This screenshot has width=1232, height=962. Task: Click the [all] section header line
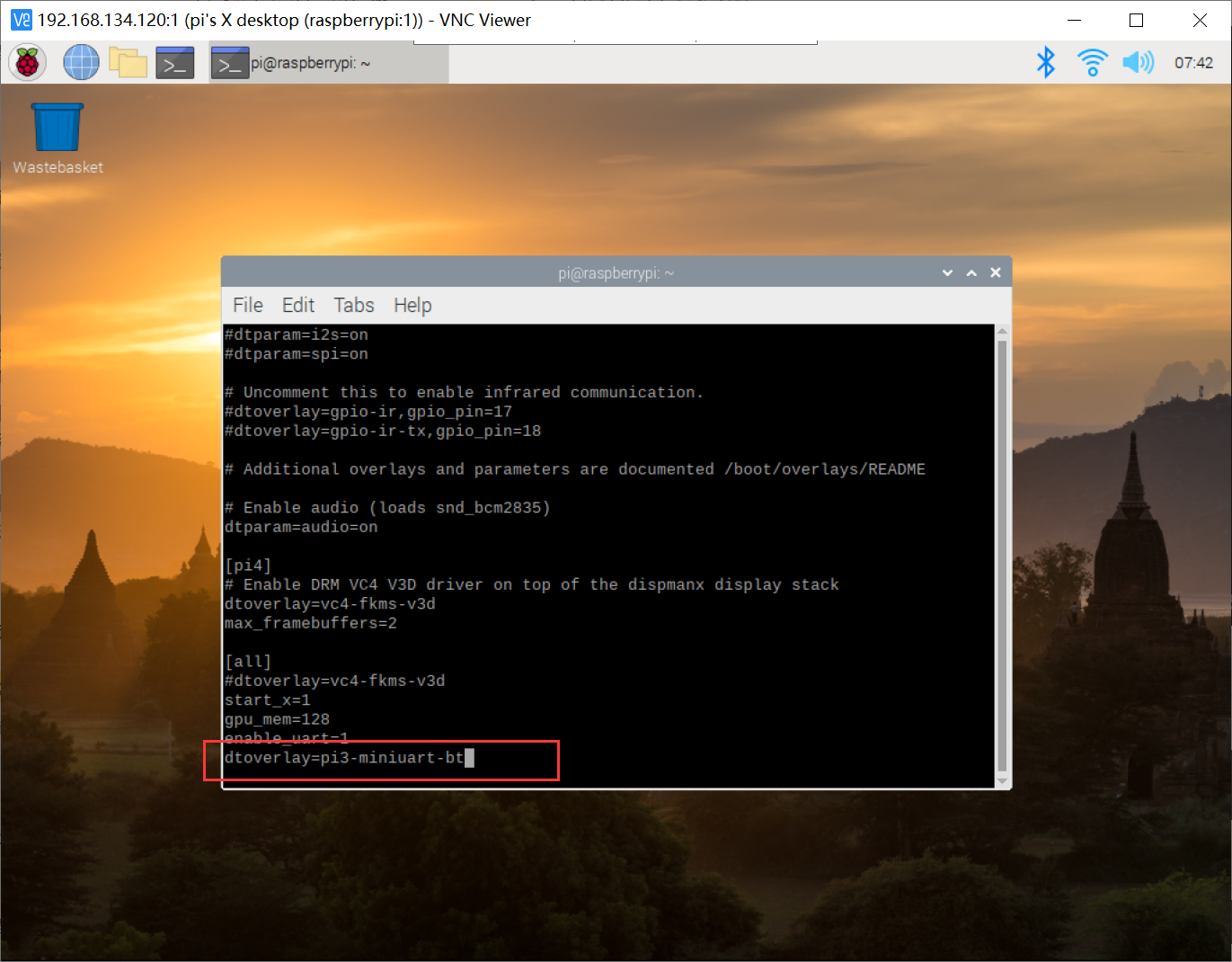coord(248,662)
